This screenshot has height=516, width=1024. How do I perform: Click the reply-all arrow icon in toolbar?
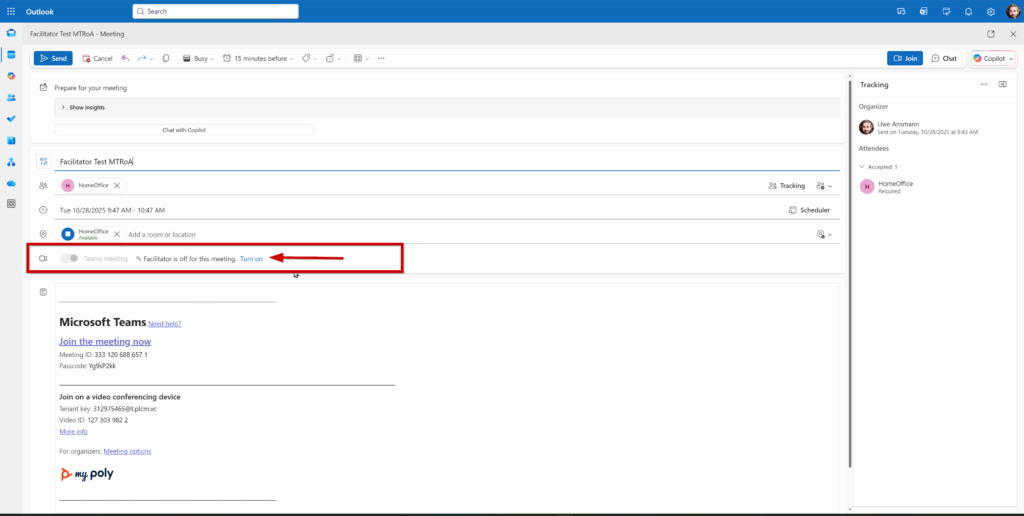click(125, 58)
